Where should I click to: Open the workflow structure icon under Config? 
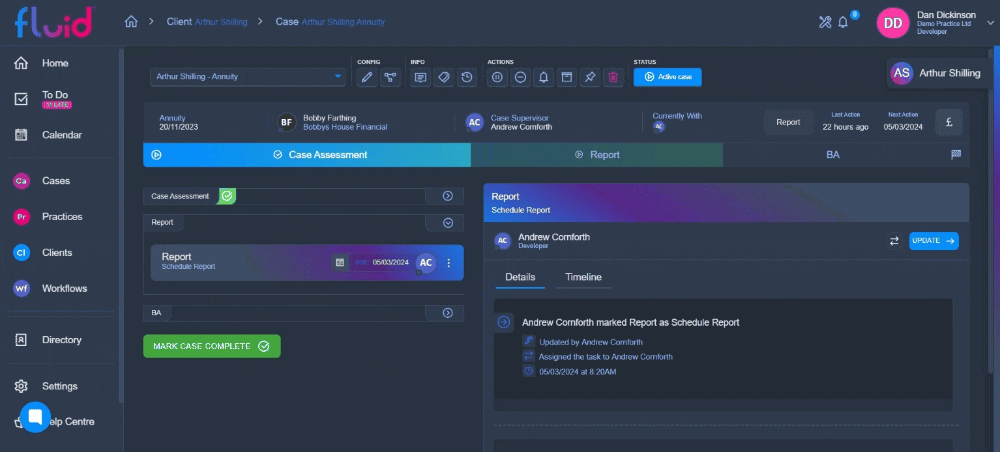click(390, 77)
